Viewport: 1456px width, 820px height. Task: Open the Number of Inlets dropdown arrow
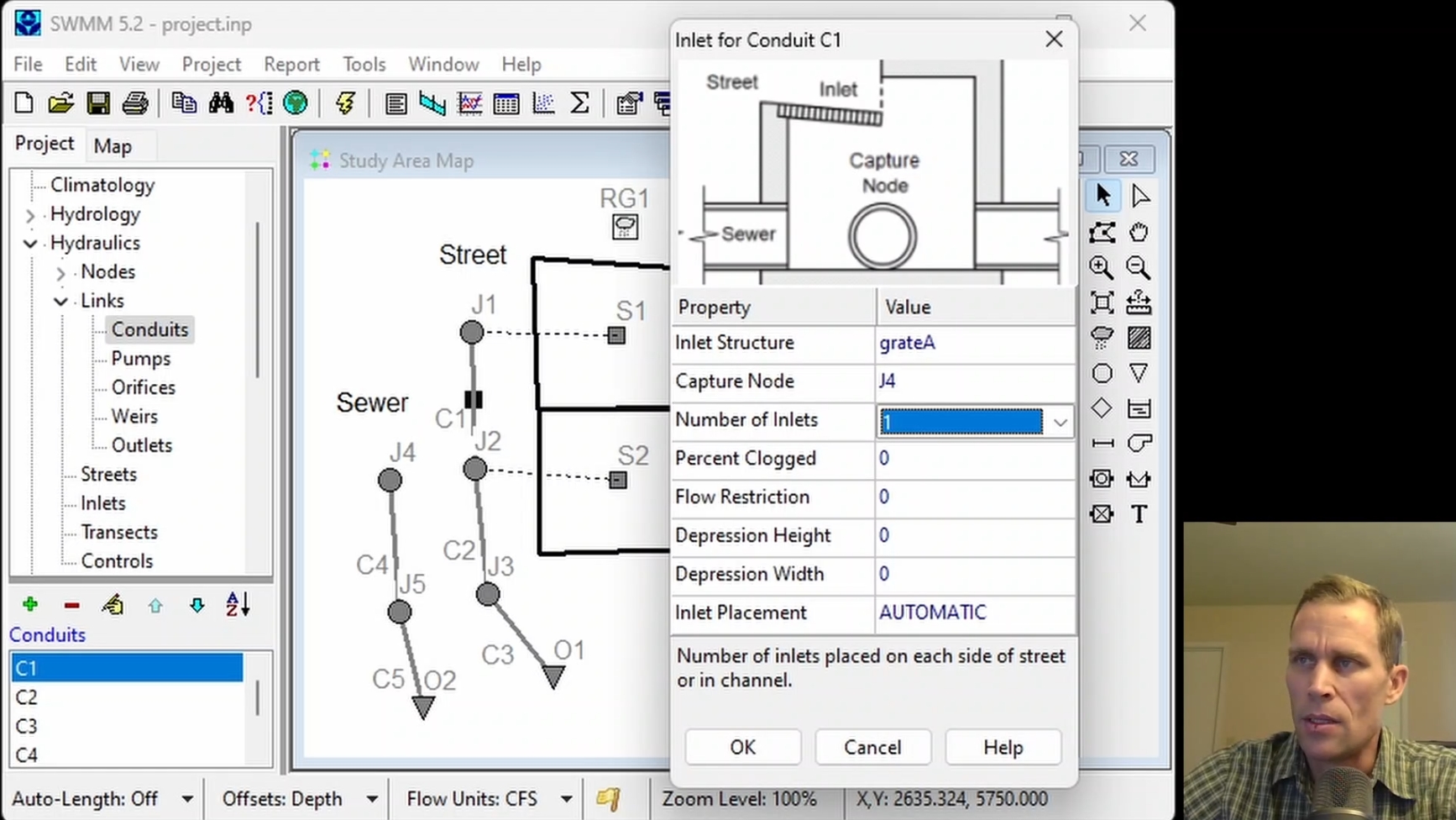[1060, 422]
